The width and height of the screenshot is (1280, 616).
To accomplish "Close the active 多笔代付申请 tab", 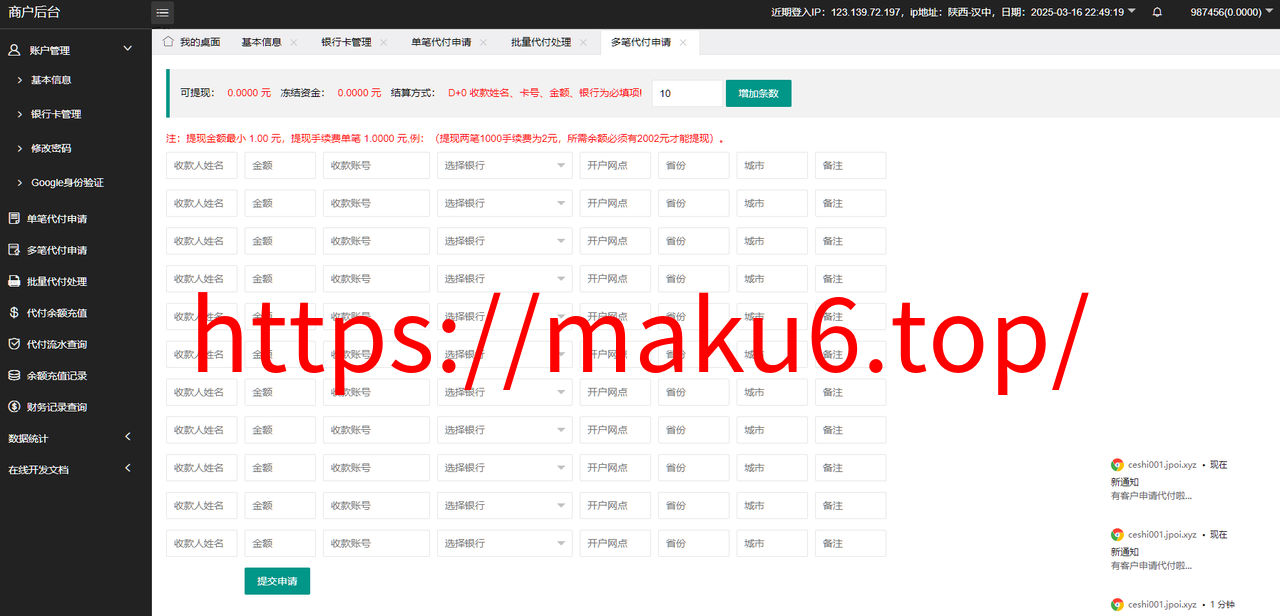I will (x=683, y=43).
